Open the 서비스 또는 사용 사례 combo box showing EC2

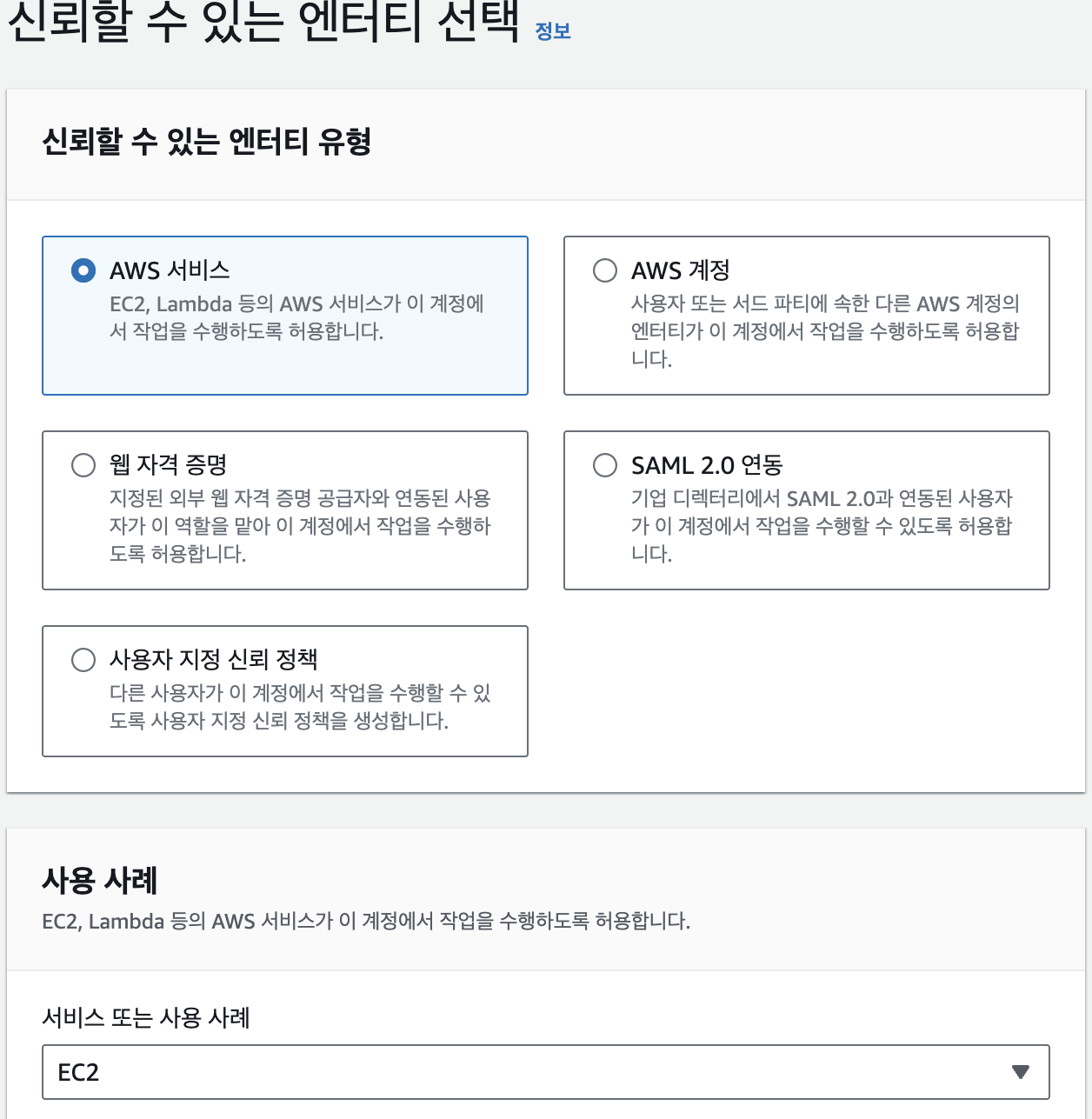coord(522,1072)
